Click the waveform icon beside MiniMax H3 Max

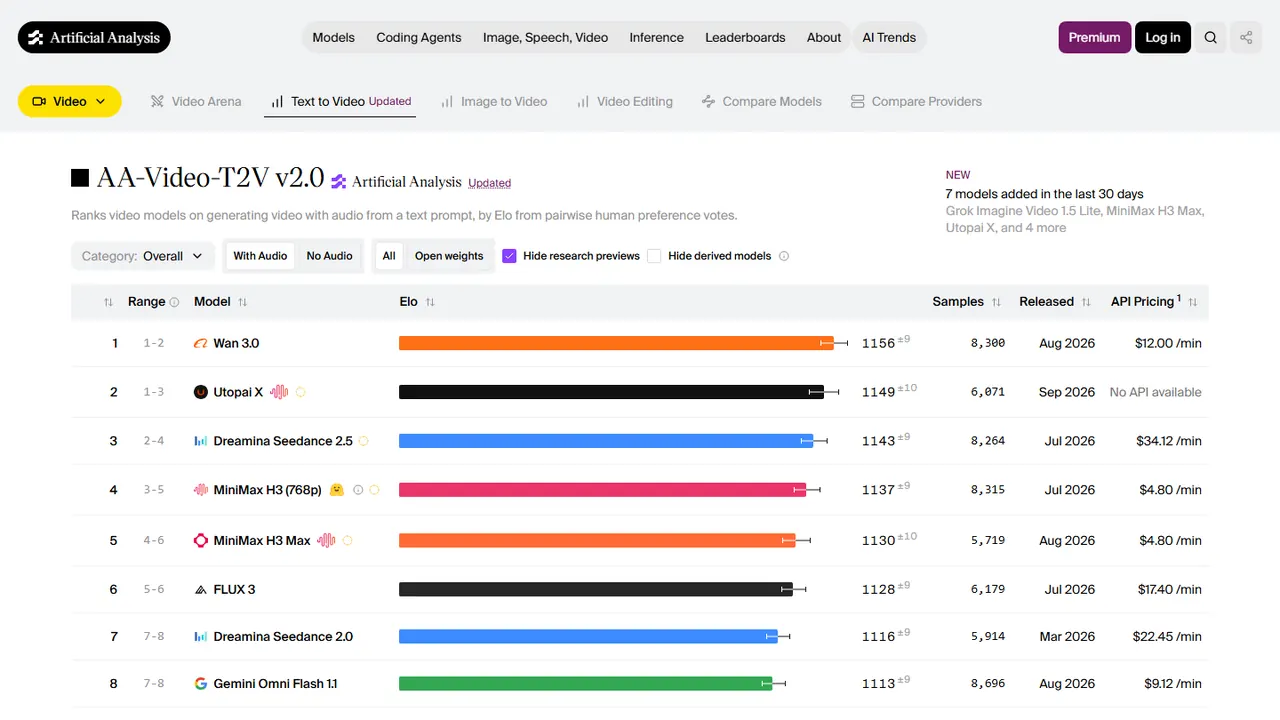coord(326,540)
